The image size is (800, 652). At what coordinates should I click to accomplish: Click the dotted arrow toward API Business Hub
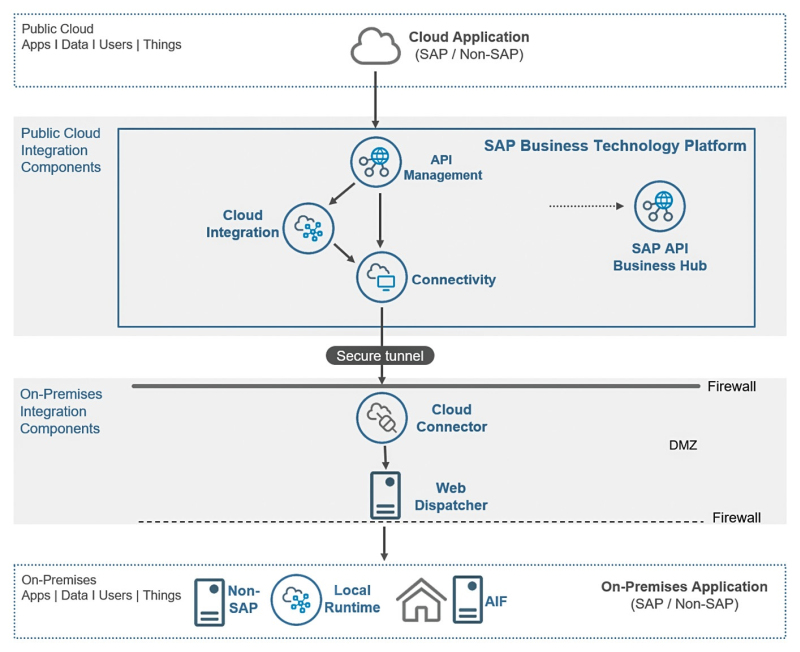pyautogui.click(x=586, y=206)
